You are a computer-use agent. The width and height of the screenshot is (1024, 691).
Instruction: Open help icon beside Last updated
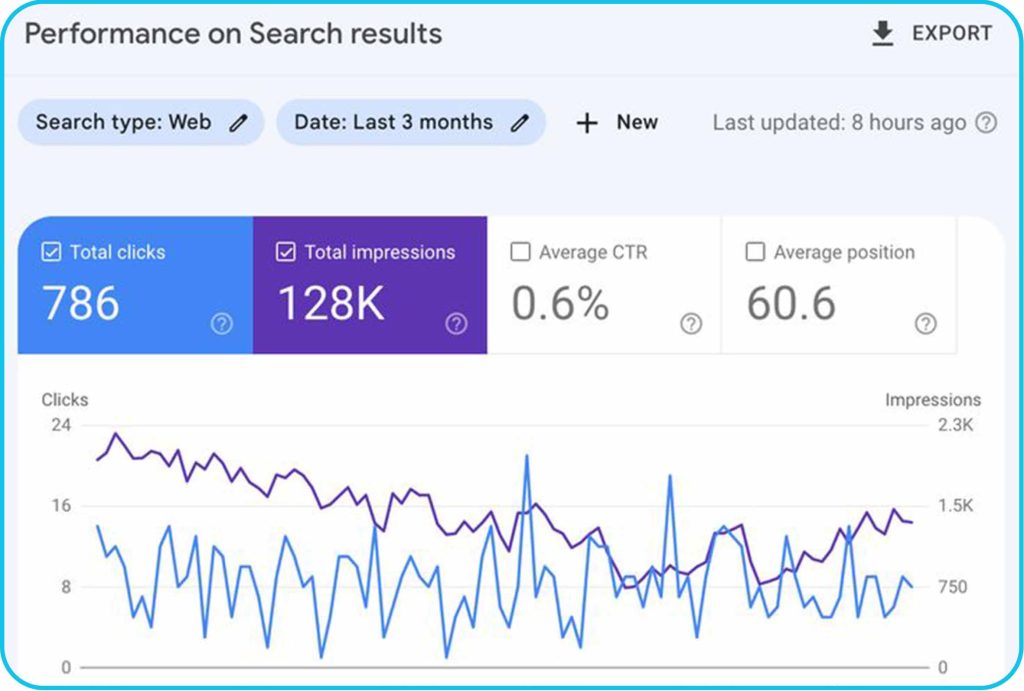tap(986, 123)
